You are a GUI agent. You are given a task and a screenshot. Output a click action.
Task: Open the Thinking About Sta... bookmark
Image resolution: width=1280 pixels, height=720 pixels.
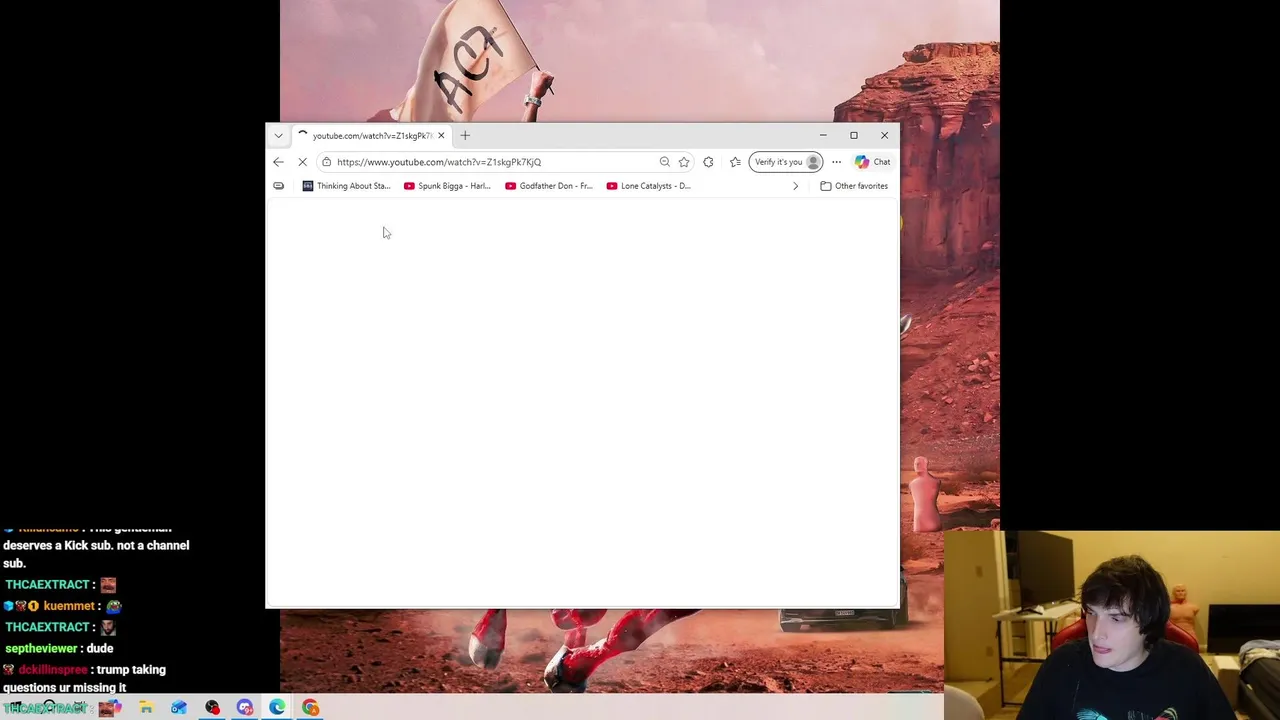[x=346, y=186]
